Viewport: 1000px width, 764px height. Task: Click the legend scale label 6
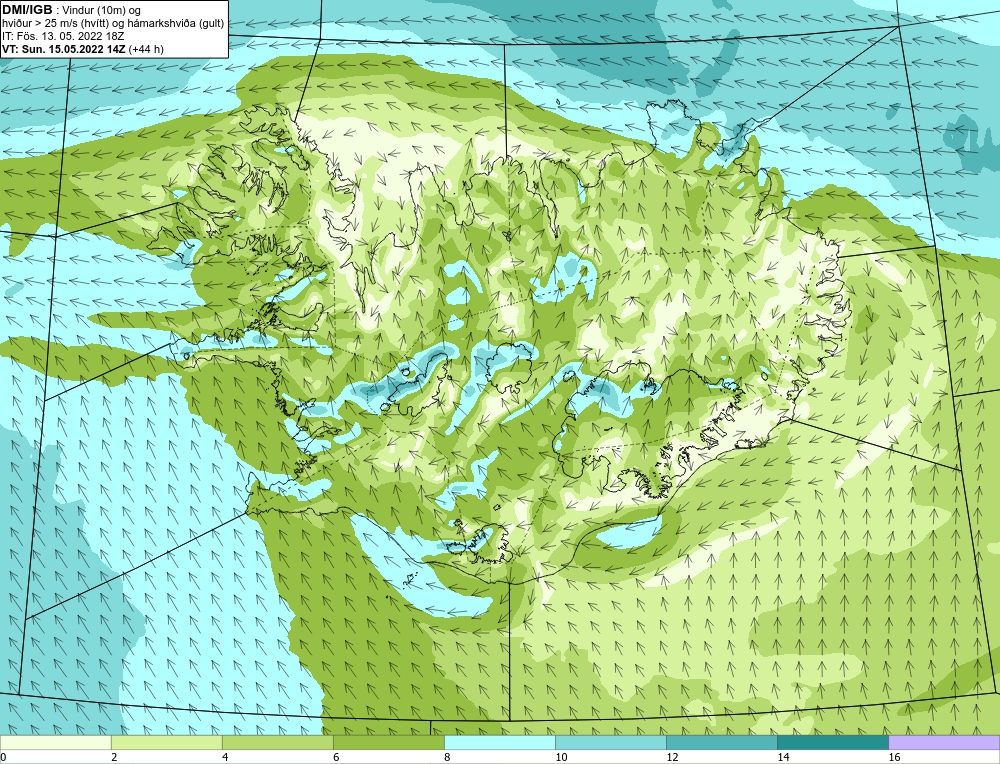coord(336,757)
